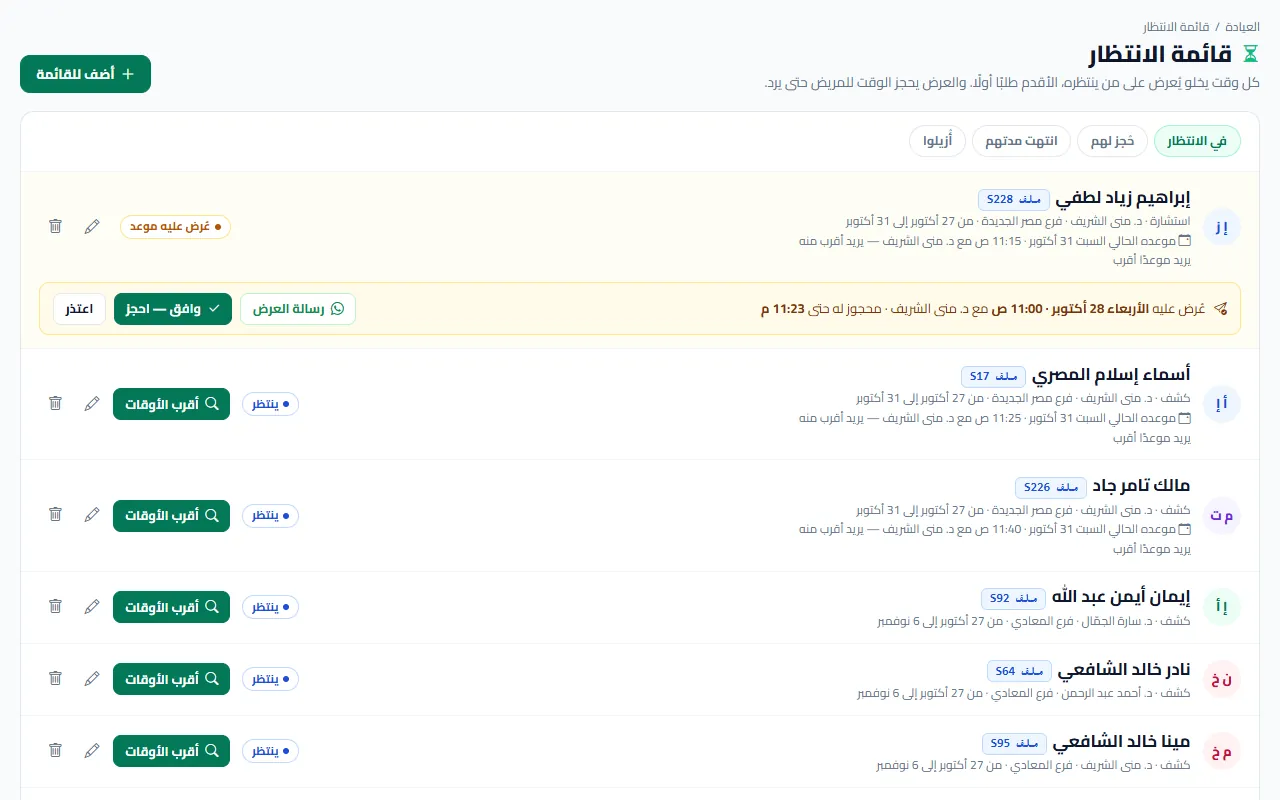This screenshot has width=1280, height=800.
Task: Switch to the حُجز لهم tab
Action: pos(1112,141)
